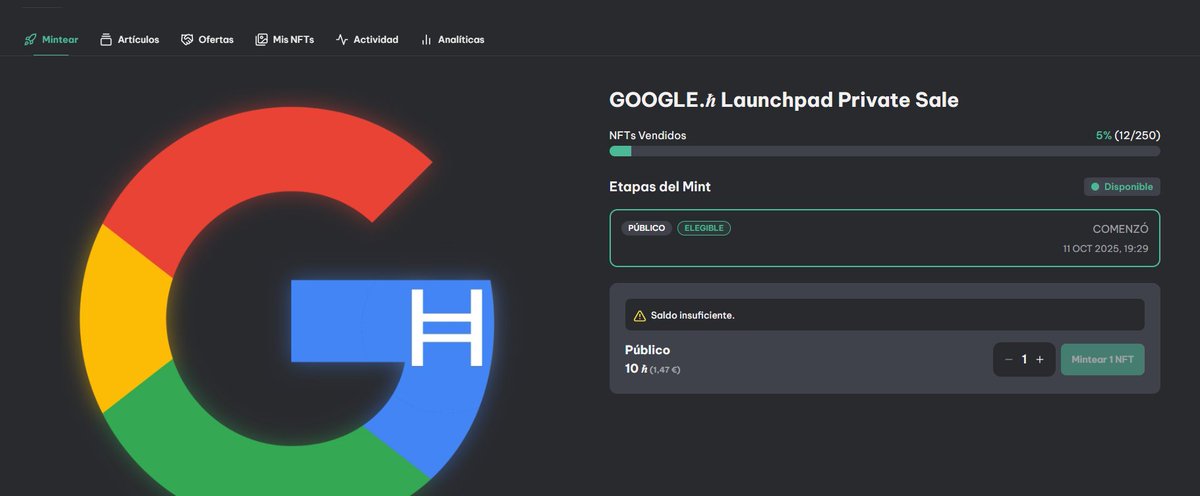Click the COMENZÓ label

point(1120,228)
